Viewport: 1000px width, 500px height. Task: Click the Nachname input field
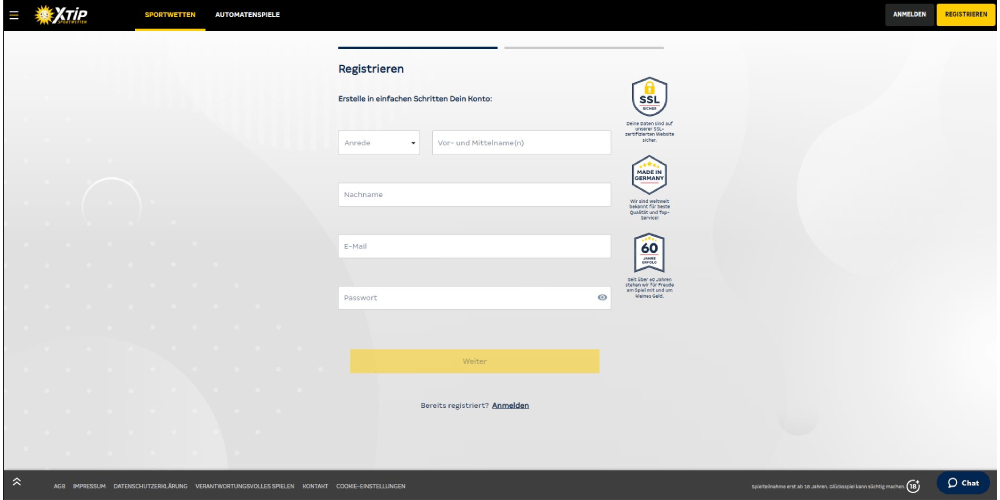click(474, 195)
